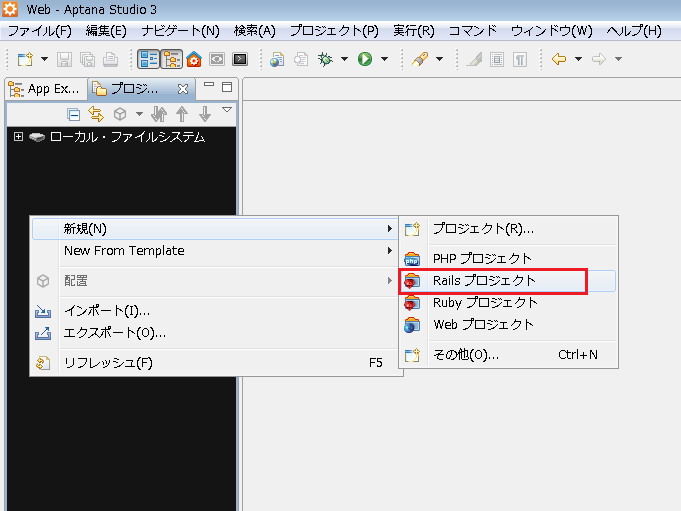
Task: Click the Back navigation yellow arrow
Action: click(559, 60)
